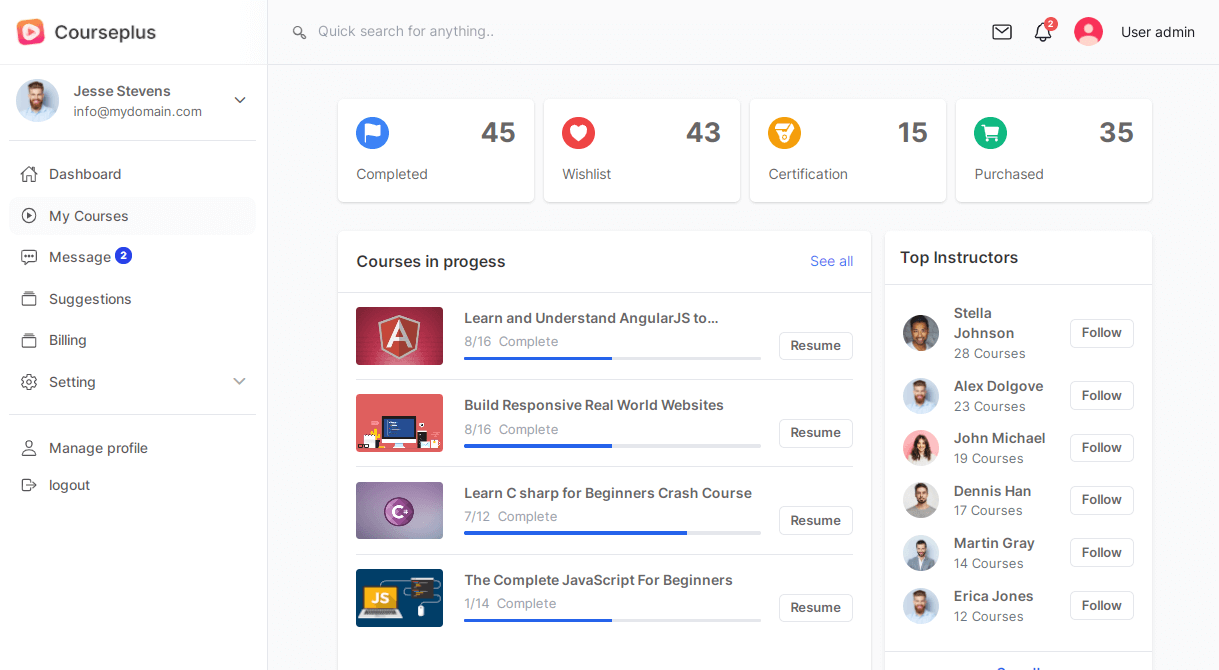Click the blue Completed flag icon
The width and height of the screenshot is (1219, 670).
tap(372, 133)
